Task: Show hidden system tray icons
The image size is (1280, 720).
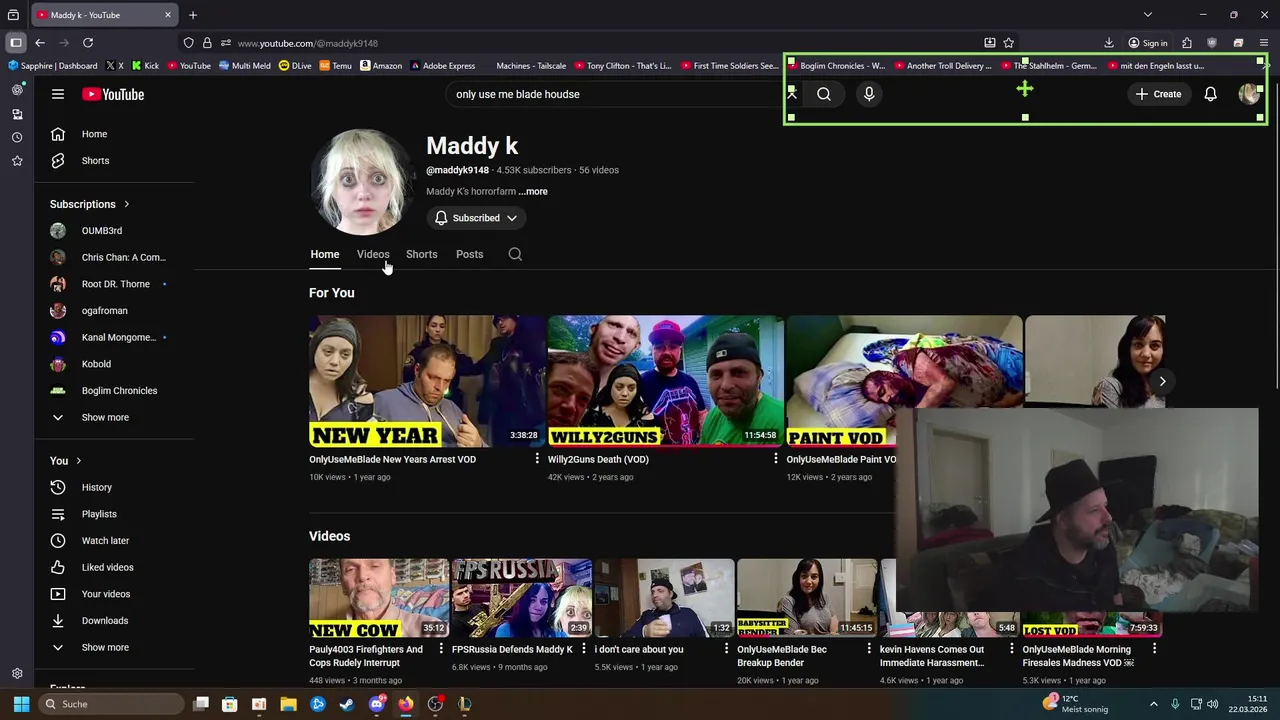Action: [x=1153, y=704]
